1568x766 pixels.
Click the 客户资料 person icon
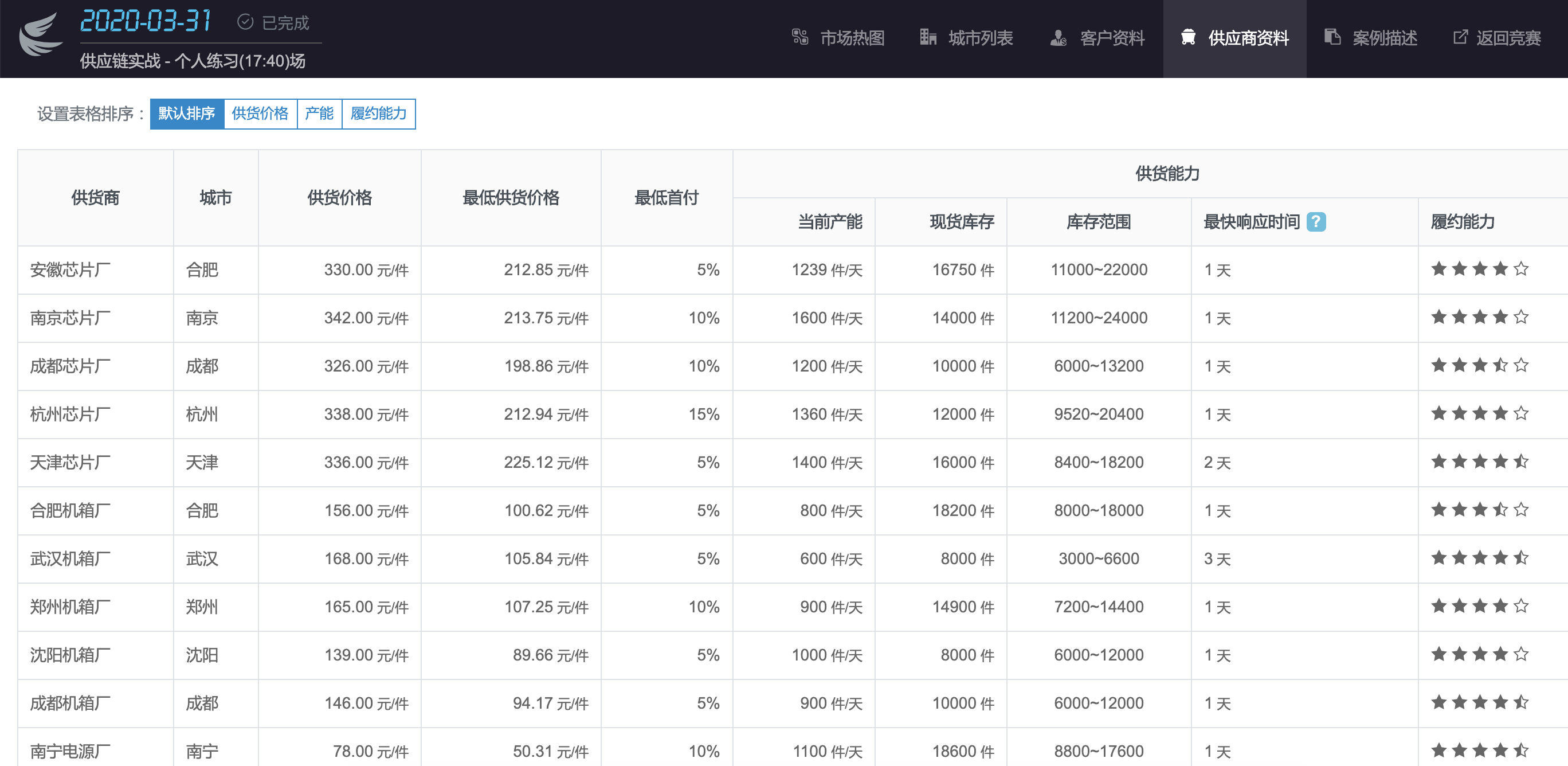(1058, 38)
